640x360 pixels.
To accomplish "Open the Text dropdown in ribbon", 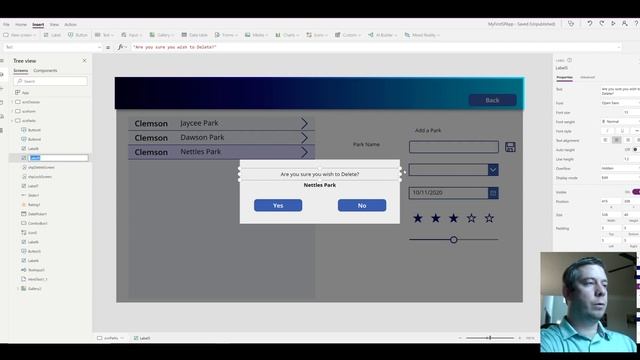I will 104,35.
